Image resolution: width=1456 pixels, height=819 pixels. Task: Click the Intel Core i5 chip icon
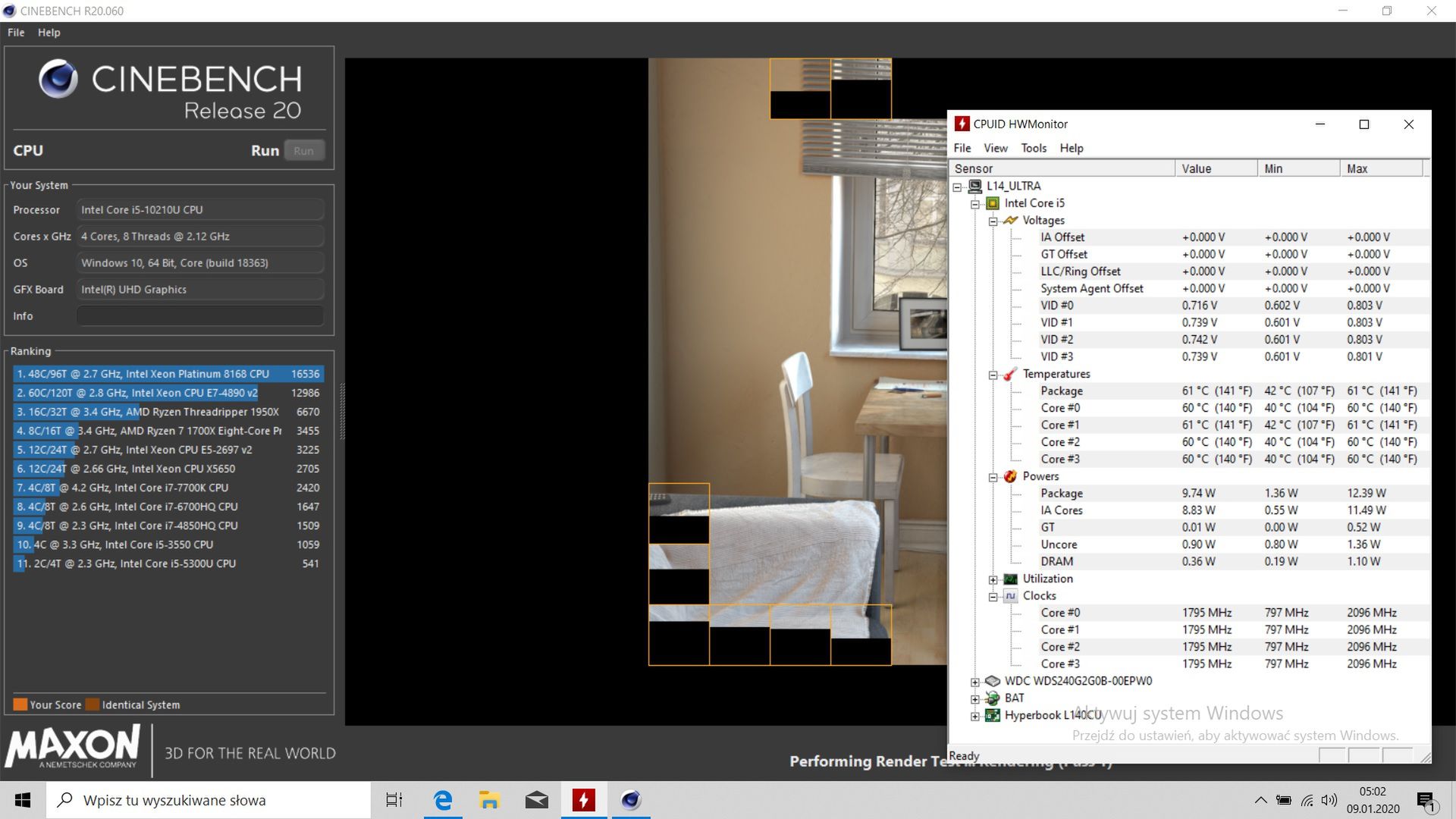(x=992, y=203)
